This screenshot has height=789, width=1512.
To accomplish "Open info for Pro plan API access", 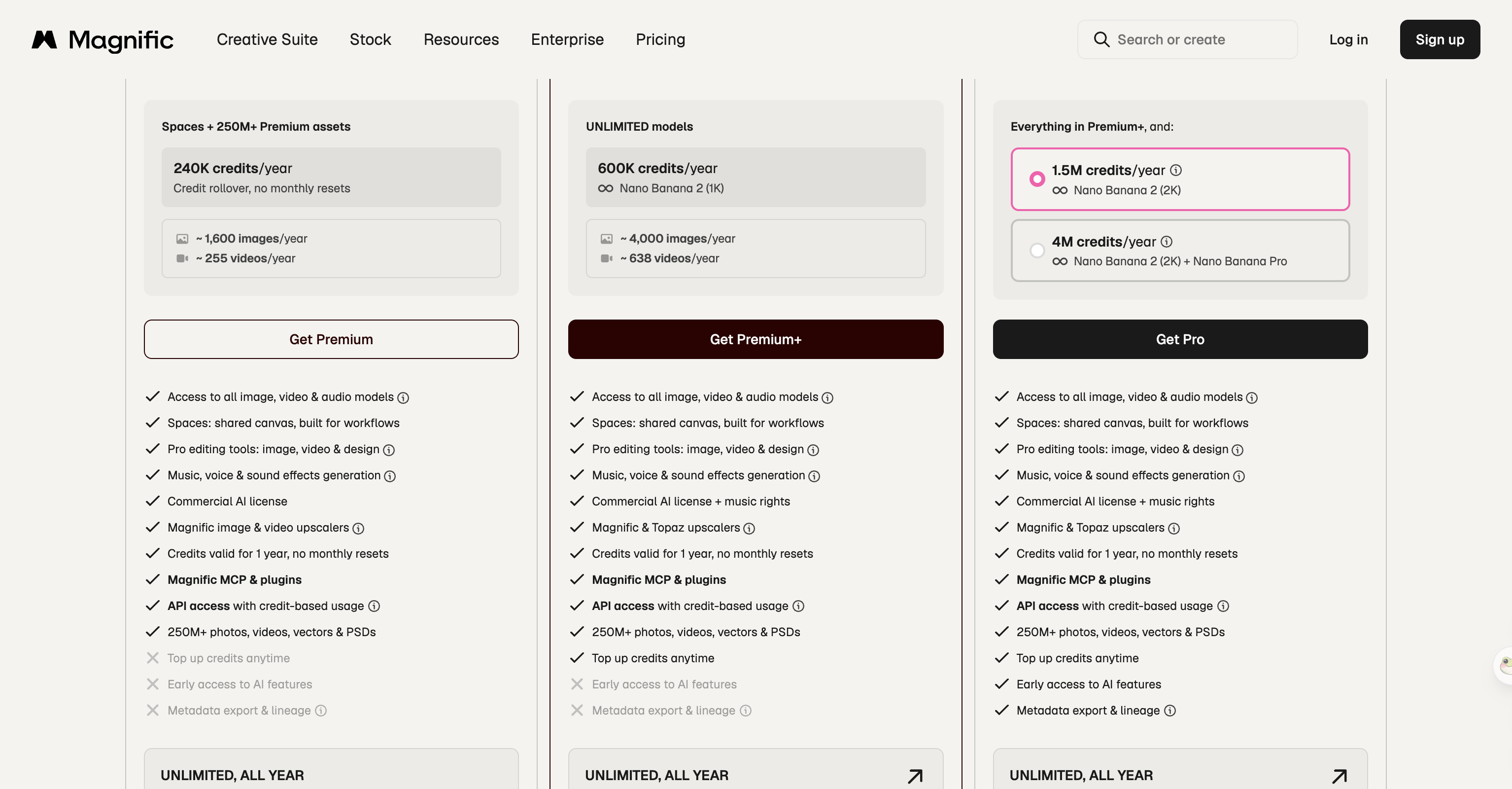I will 1223,606.
